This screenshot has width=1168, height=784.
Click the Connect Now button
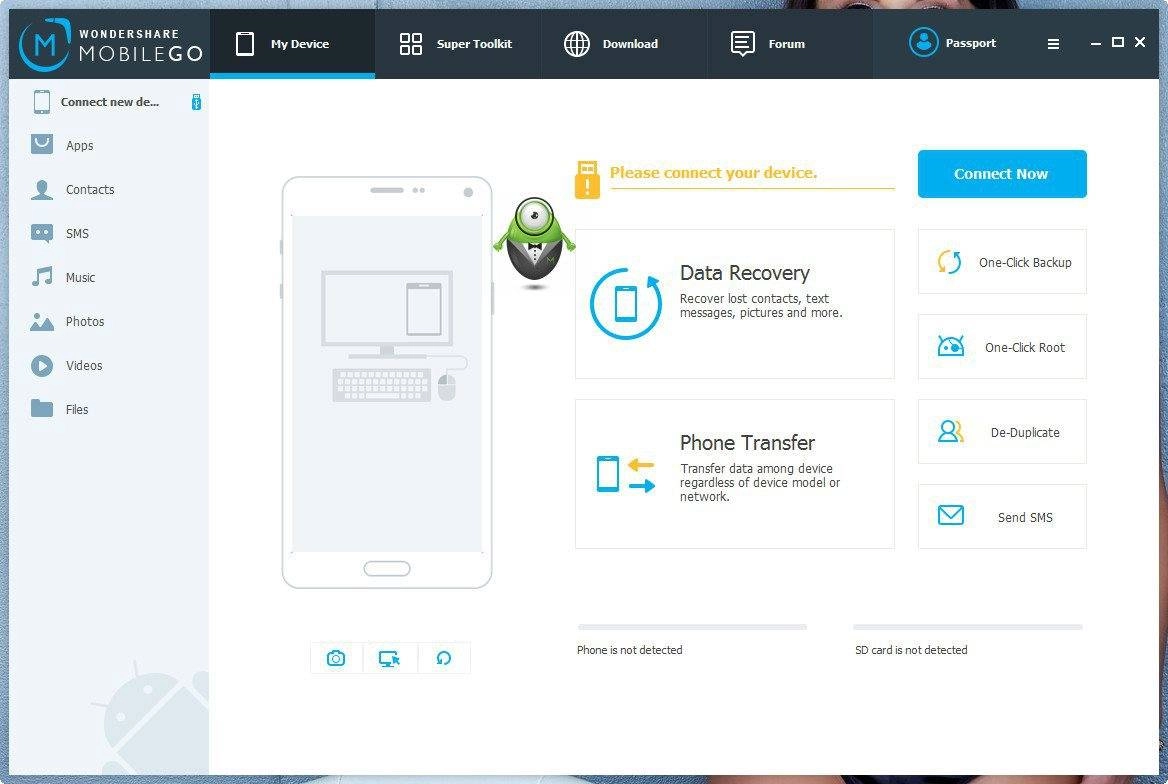(x=1002, y=174)
